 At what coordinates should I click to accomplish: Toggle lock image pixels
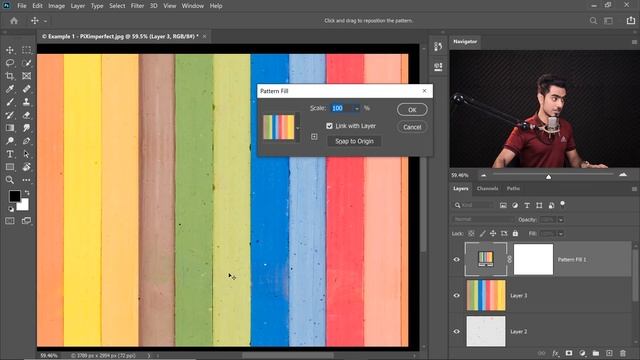482,233
